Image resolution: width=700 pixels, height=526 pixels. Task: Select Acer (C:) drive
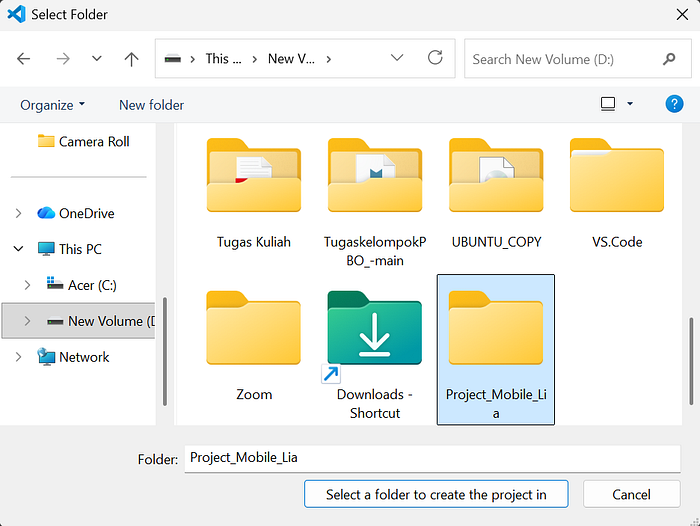82,284
